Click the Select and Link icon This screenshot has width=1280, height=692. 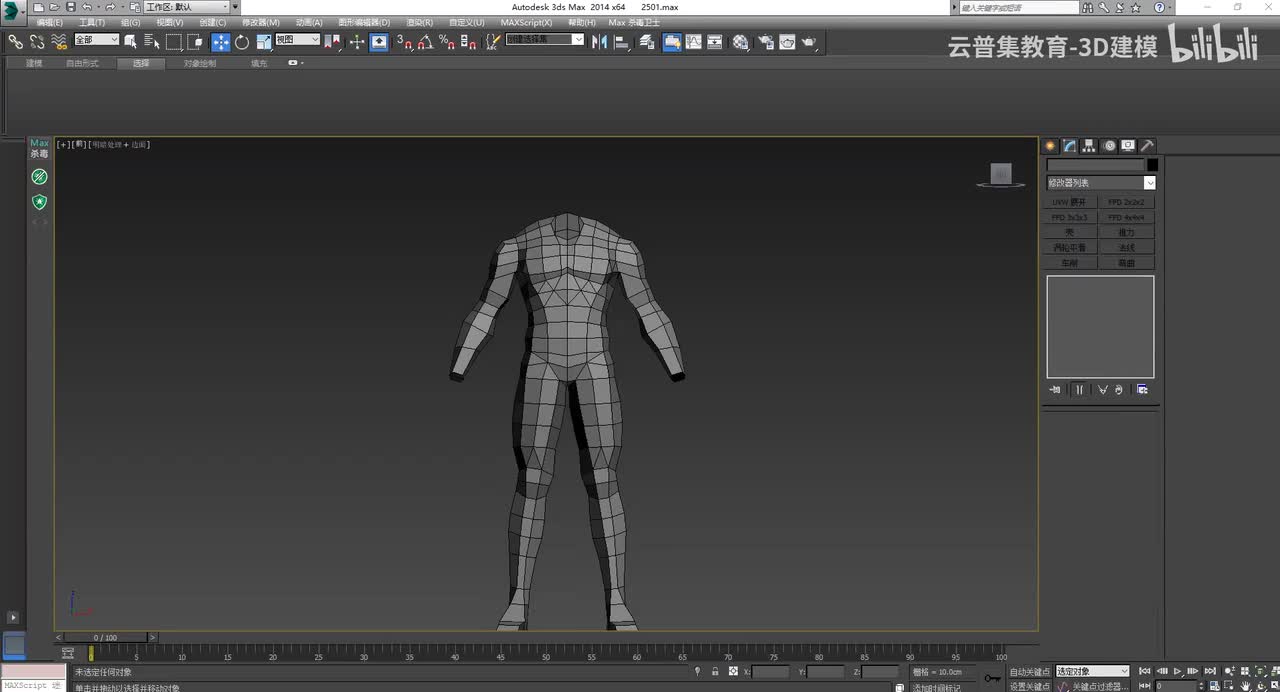point(16,42)
